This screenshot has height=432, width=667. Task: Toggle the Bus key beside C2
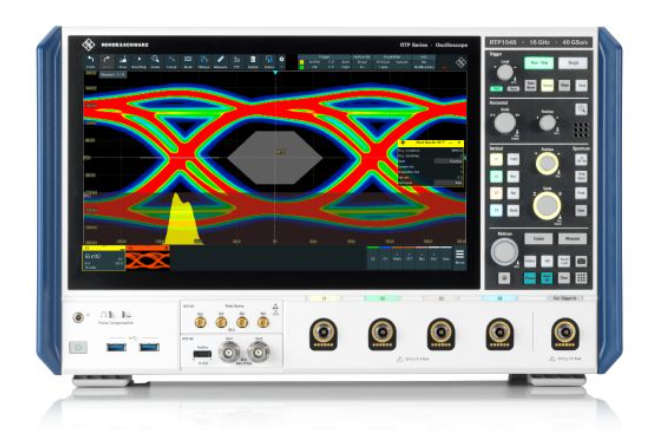point(513,176)
